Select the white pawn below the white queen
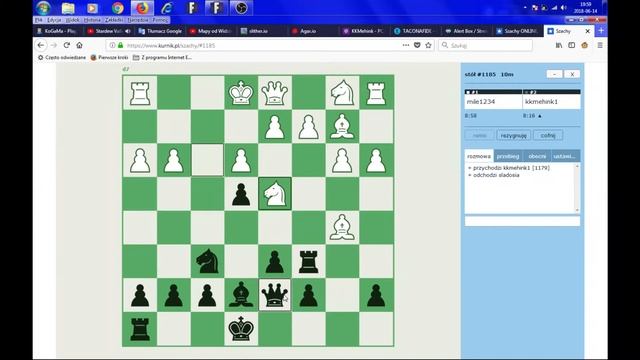Image resolution: width=640 pixels, height=360 pixels. point(275,127)
